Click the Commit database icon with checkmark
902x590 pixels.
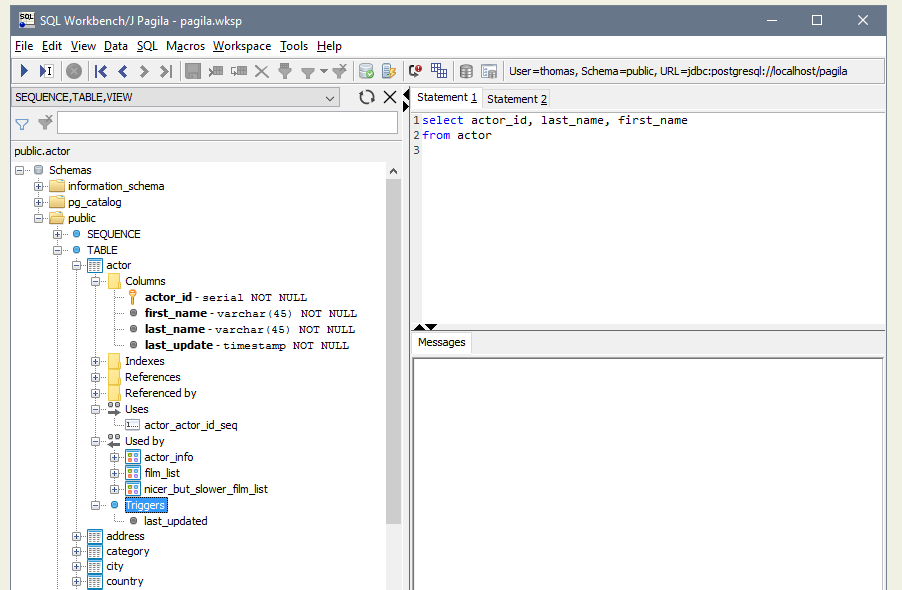(366, 71)
